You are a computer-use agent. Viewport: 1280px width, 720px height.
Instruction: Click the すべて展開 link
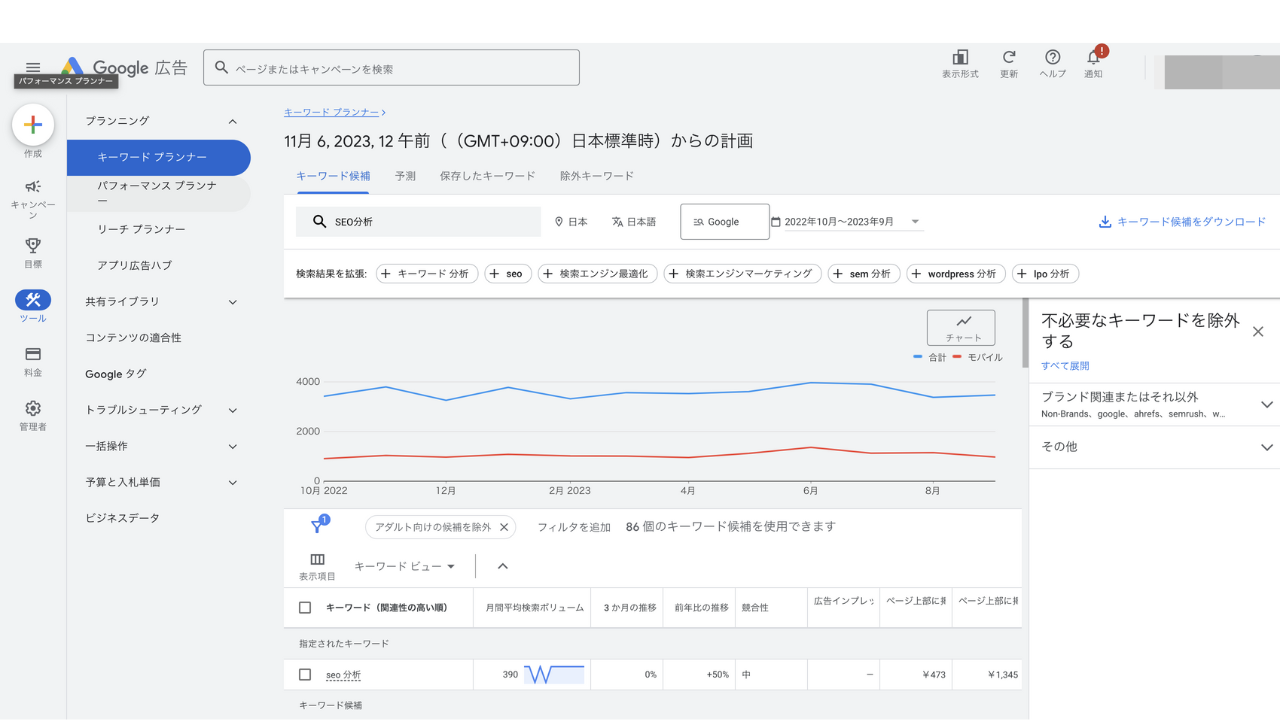1065,366
